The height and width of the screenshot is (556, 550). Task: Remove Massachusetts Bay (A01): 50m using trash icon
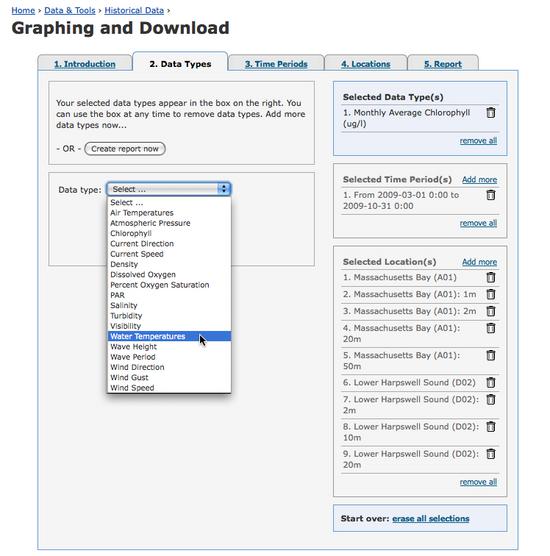click(491, 355)
